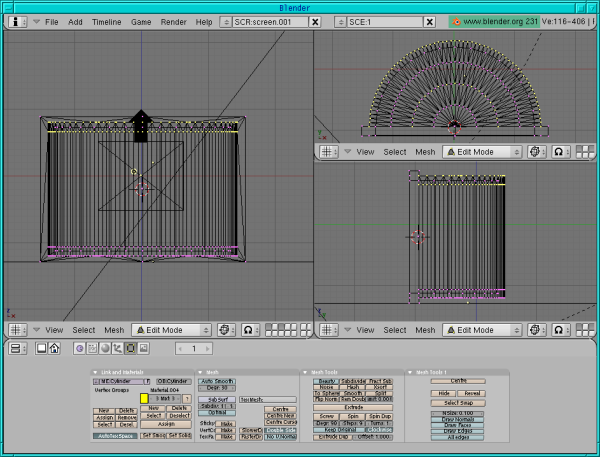Click the yellow material color swatch
Image resolution: width=600 pixels, height=457 pixels.
click(x=144, y=399)
